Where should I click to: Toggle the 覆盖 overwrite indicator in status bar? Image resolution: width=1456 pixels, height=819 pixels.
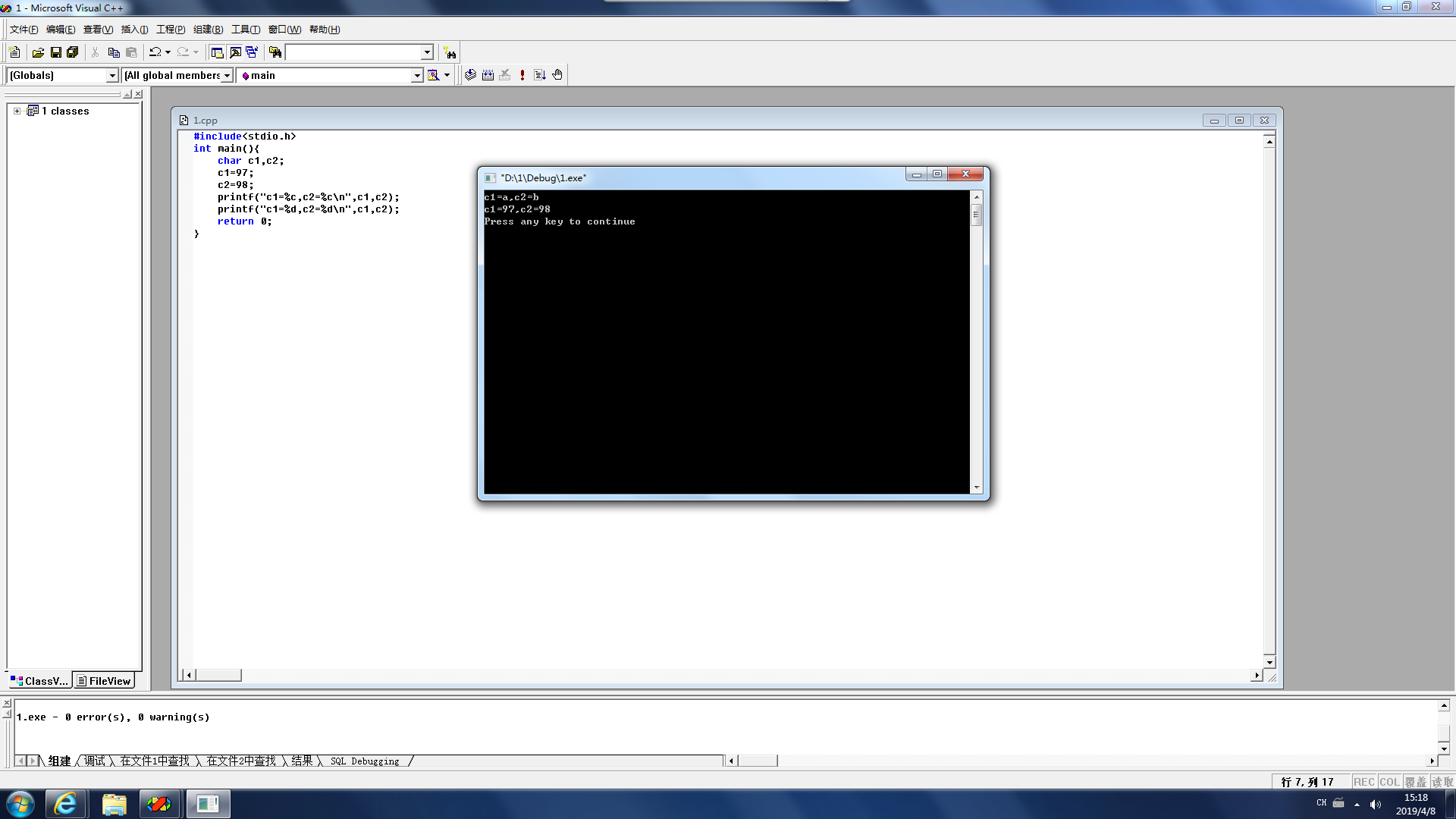pos(1415,782)
